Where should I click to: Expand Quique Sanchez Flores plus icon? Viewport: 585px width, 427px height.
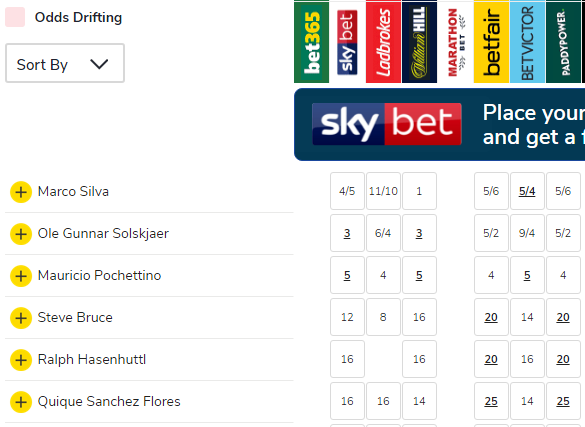21,402
